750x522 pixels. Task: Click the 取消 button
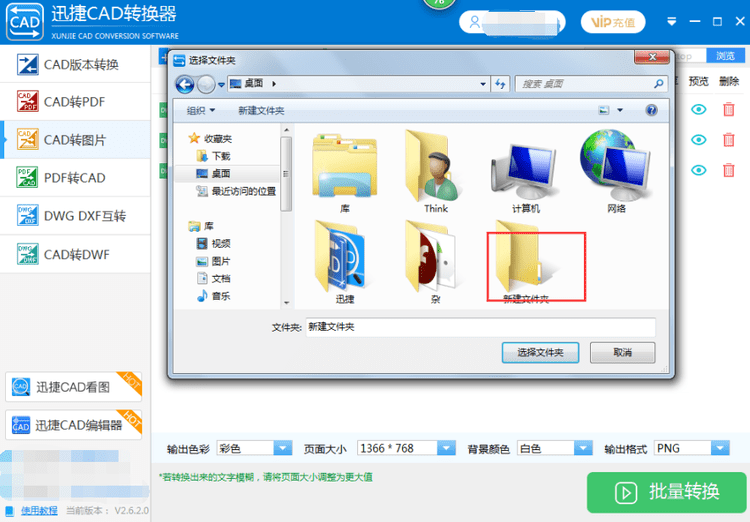[622, 353]
